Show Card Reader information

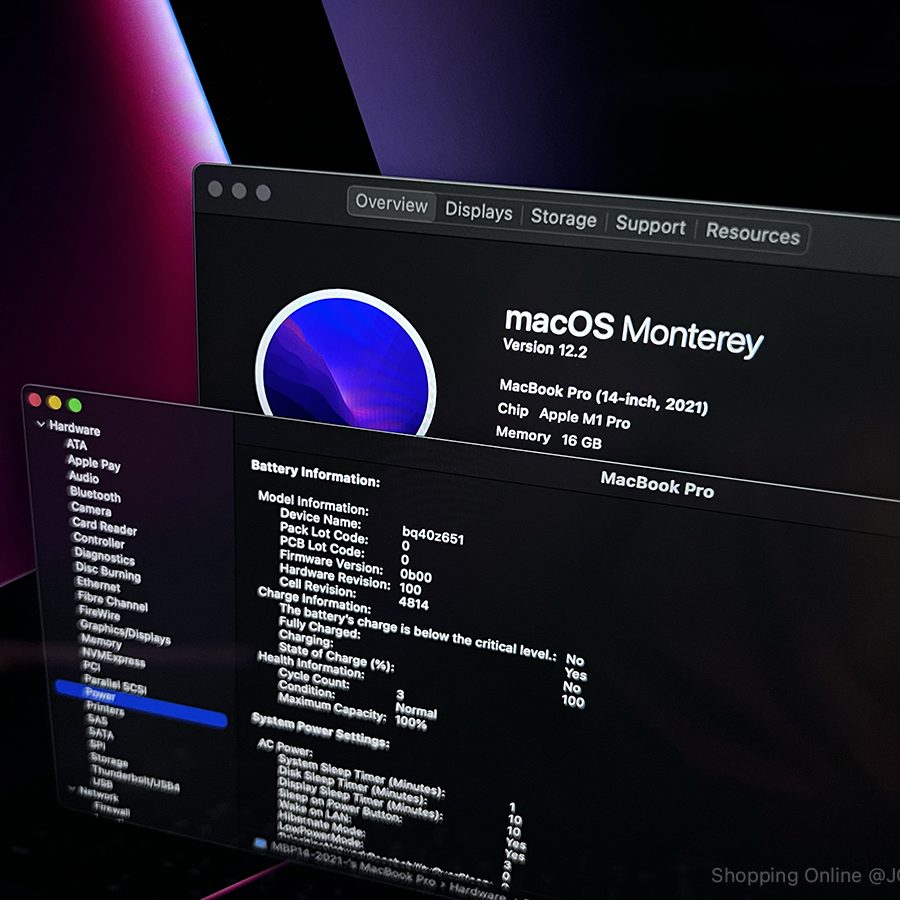point(104,525)
